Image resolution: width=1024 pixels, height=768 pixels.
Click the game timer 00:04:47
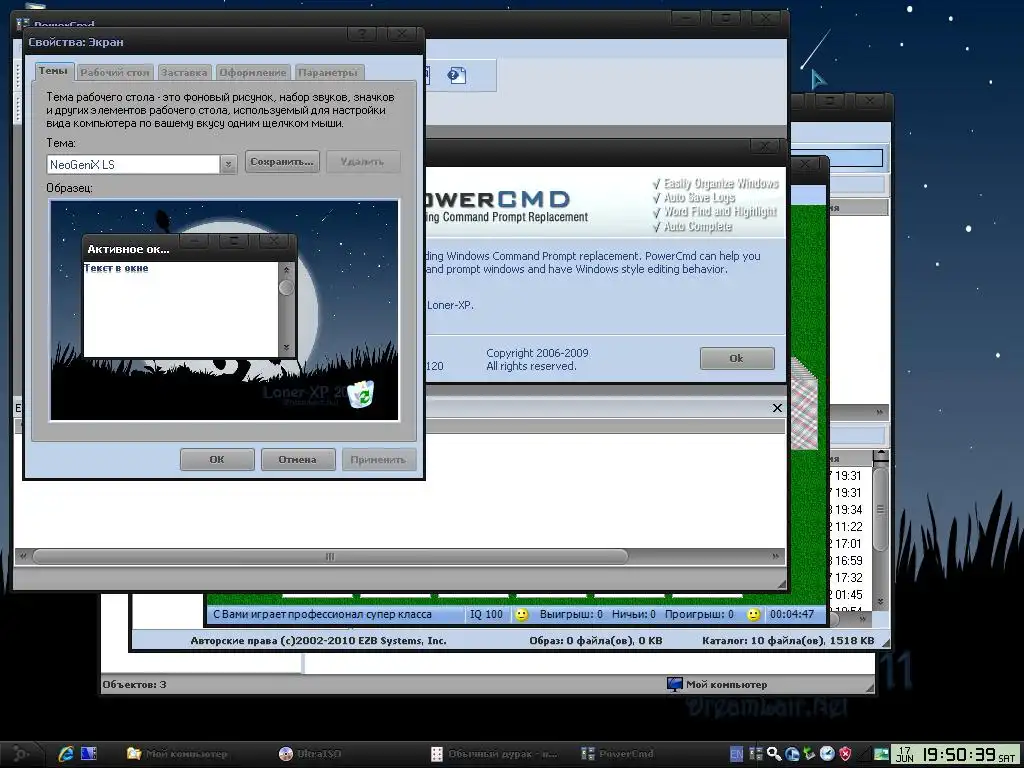[x=792, y=615]
